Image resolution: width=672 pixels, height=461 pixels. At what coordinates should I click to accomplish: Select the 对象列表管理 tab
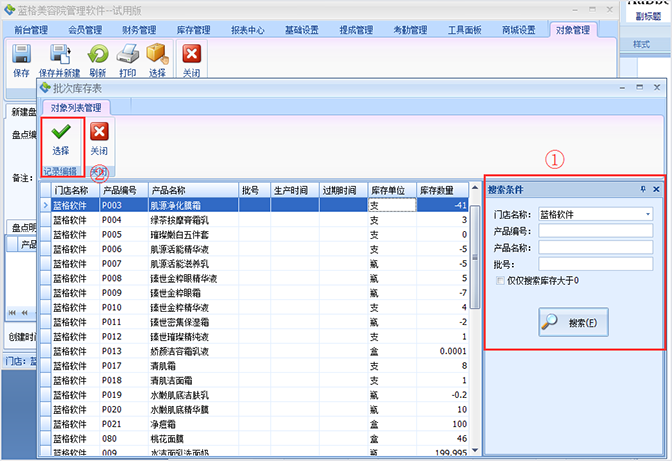pyautogui.click(x=76, y=108)
